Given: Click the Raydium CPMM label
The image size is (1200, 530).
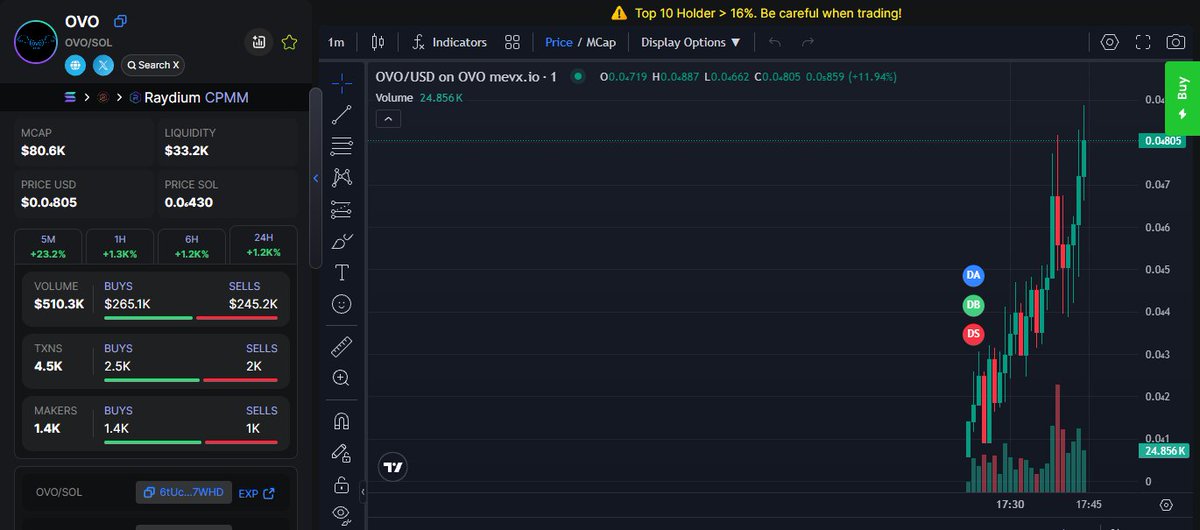Looking at the screenshot, I should (196, 97).
